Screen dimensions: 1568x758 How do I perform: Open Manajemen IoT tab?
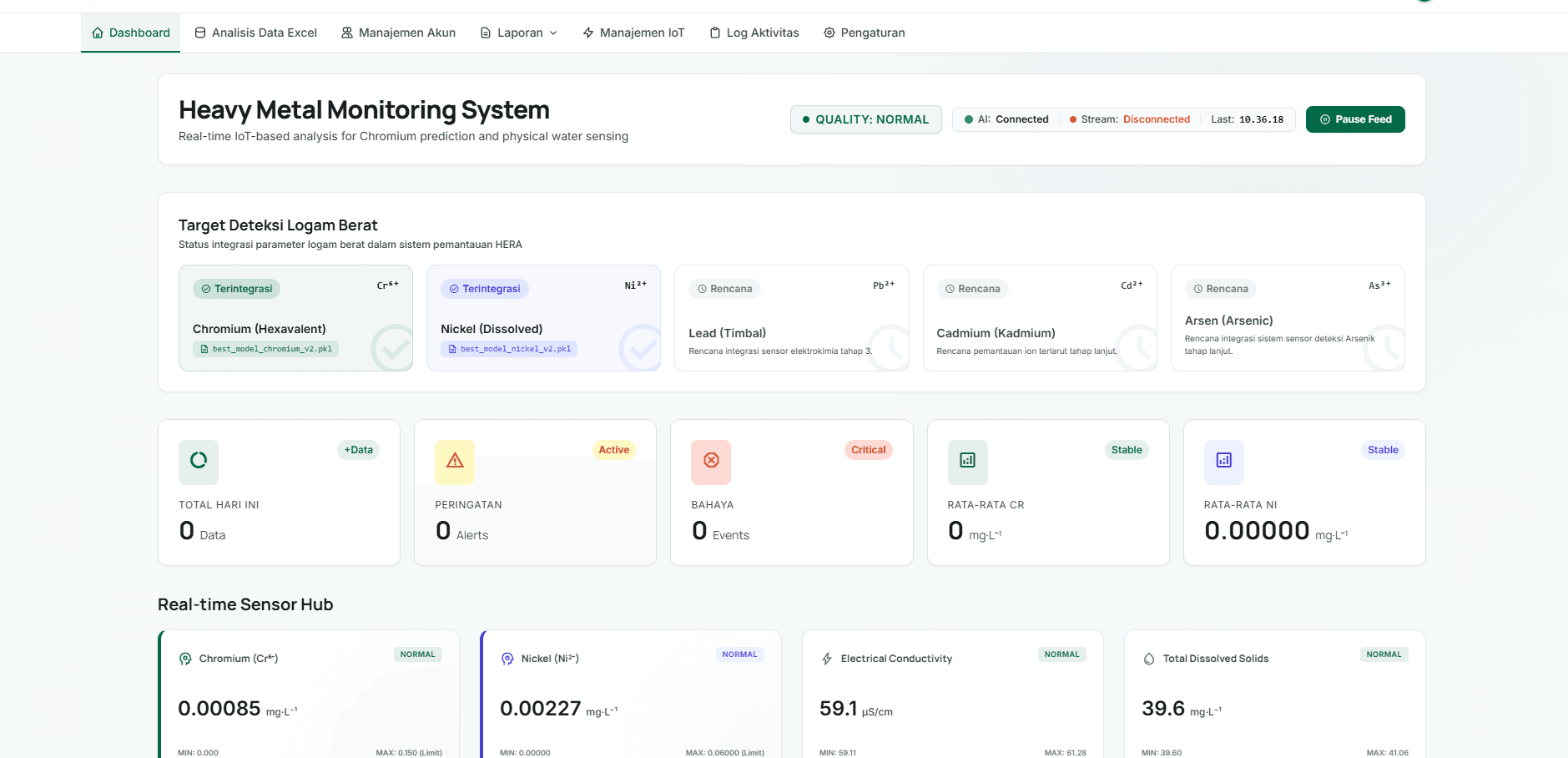633,33
